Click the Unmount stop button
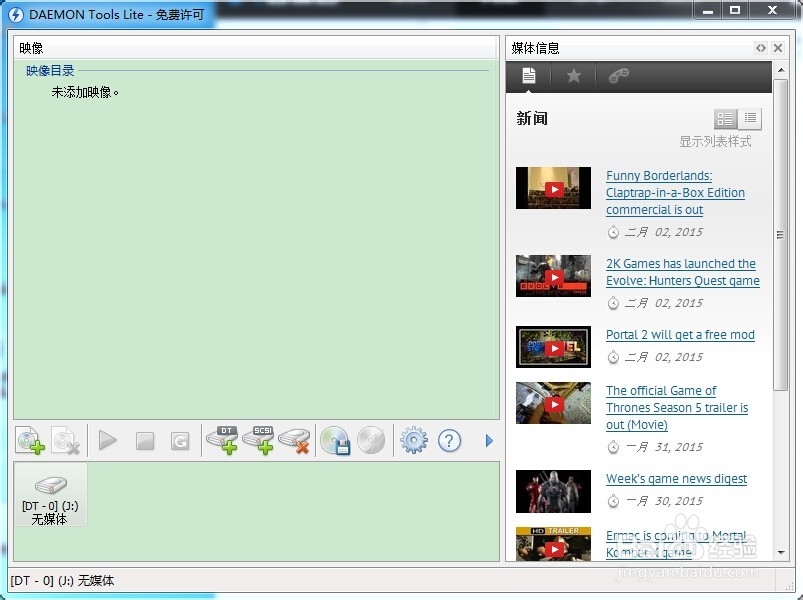Screen dimensions: 803x600 coord(145,441)
